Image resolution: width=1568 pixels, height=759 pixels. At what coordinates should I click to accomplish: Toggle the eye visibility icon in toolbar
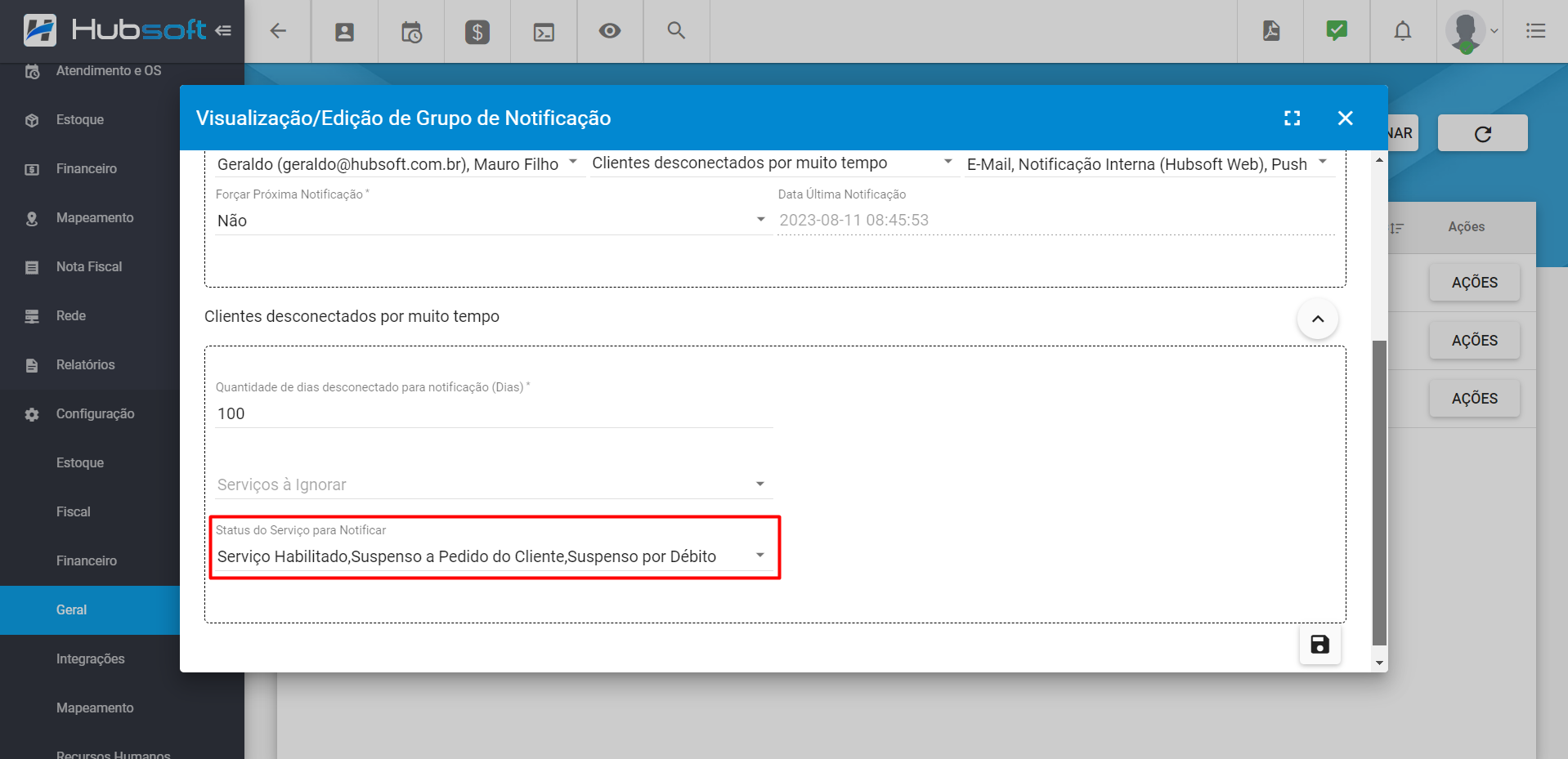click(609, 31)
